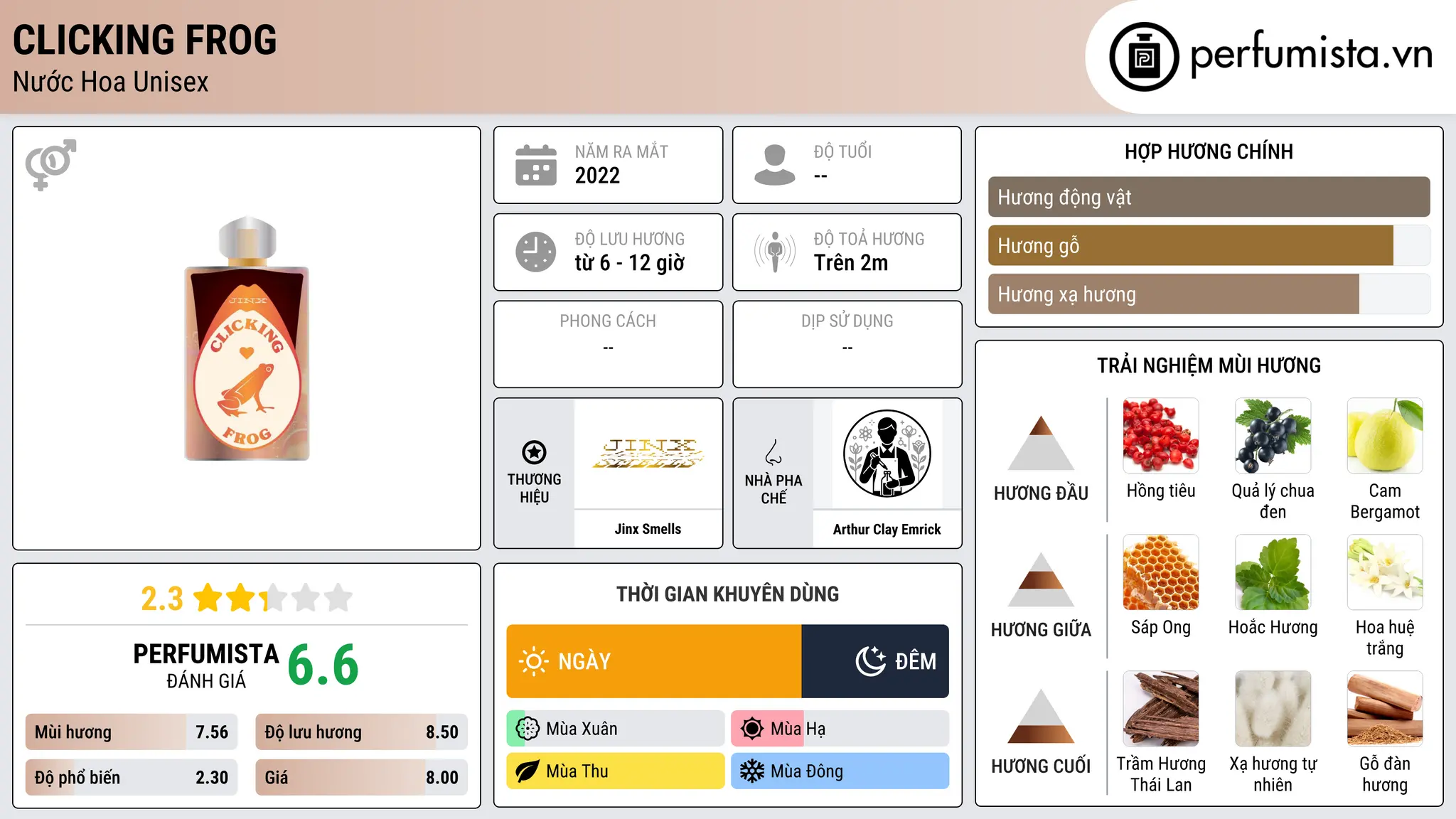Screen dimensions: 1456x819
Task: Click the nose icon above NHÀ PHA CHẾ
Action: tap(773, 452)
